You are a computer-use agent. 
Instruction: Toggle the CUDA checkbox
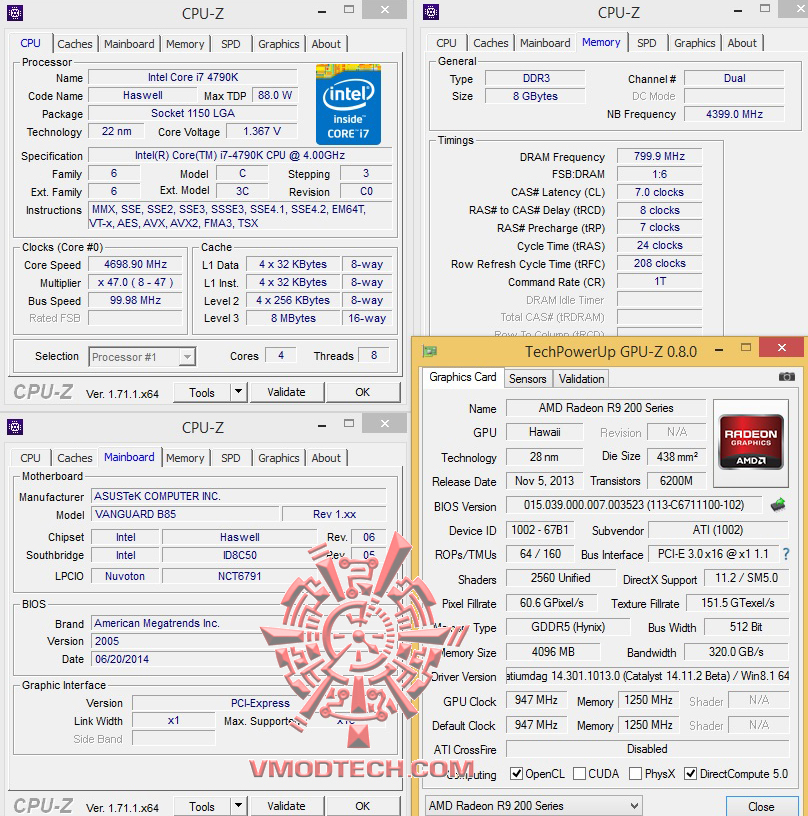(x=579, y=773)
